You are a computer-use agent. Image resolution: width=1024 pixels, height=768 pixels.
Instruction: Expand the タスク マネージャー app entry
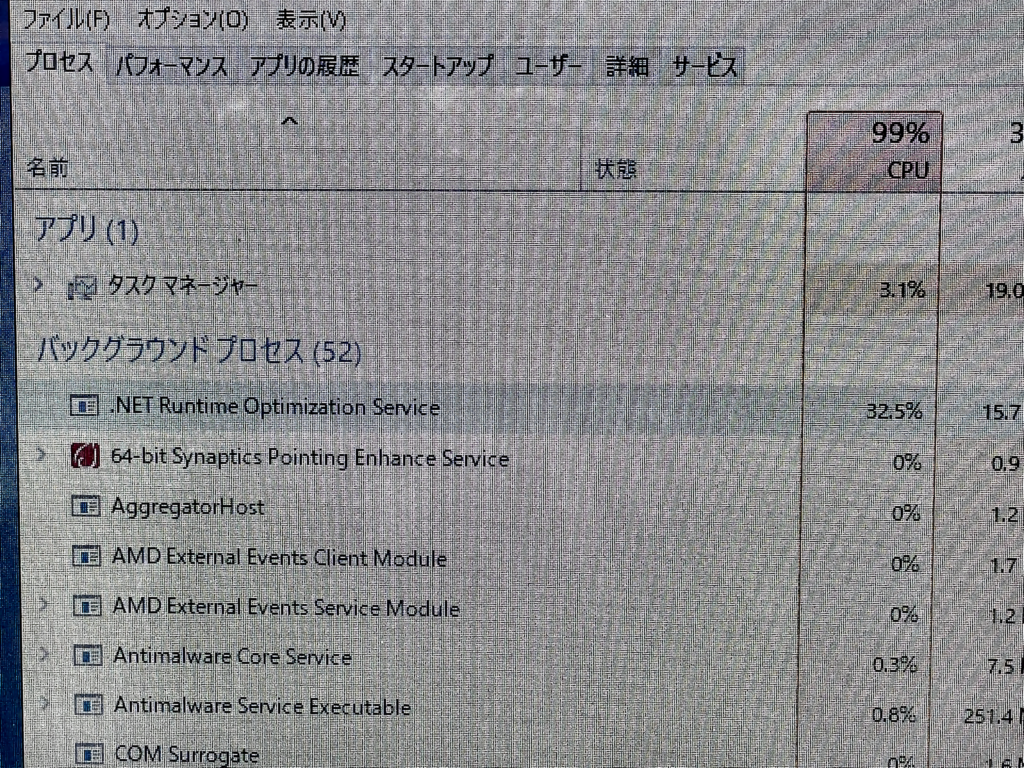[x=38, y=286]
